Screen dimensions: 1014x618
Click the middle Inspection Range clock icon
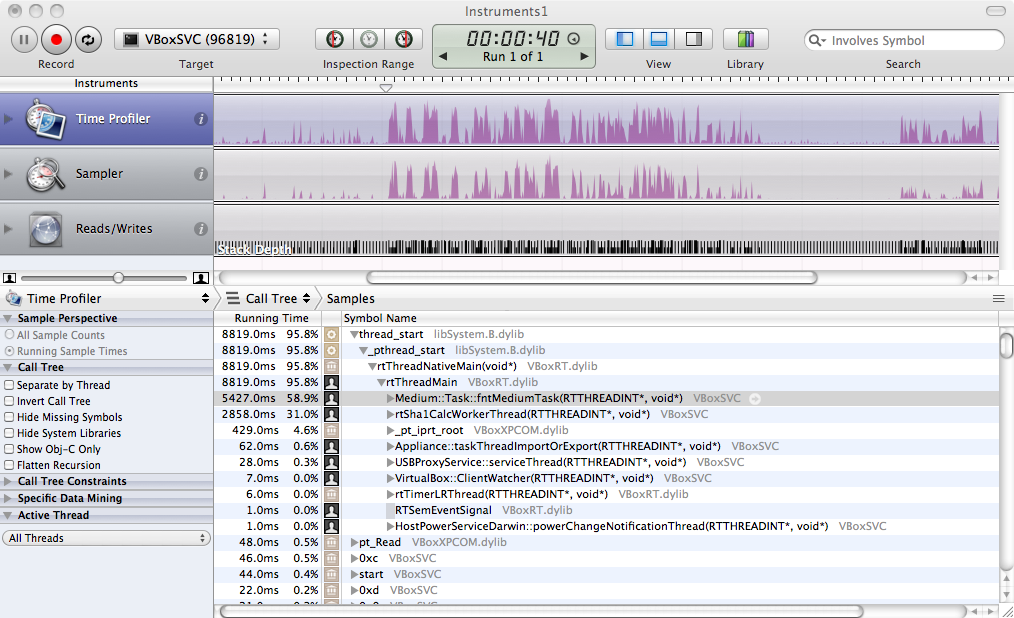[369, 39]
